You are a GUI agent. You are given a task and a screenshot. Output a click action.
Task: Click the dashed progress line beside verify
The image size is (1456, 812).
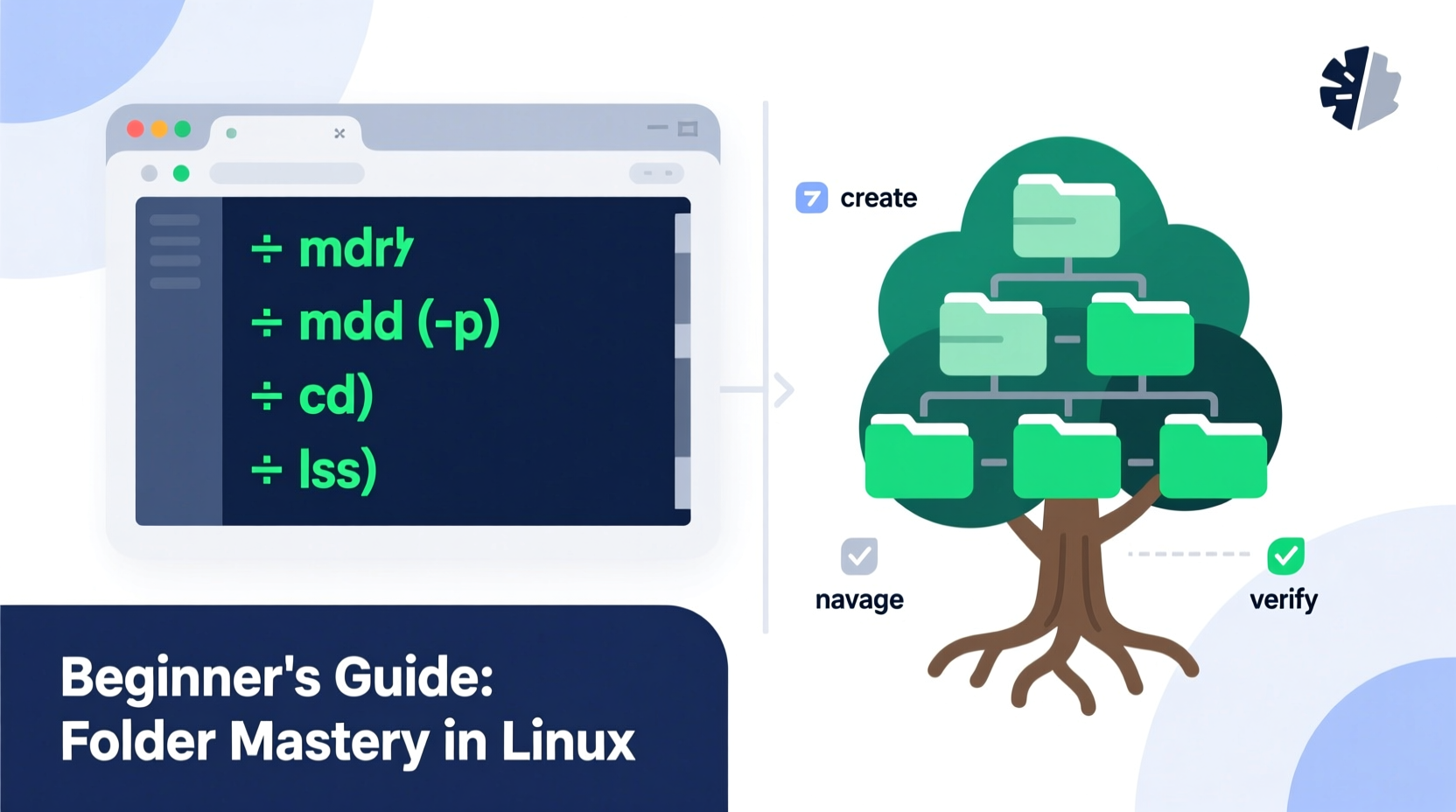1190,552
